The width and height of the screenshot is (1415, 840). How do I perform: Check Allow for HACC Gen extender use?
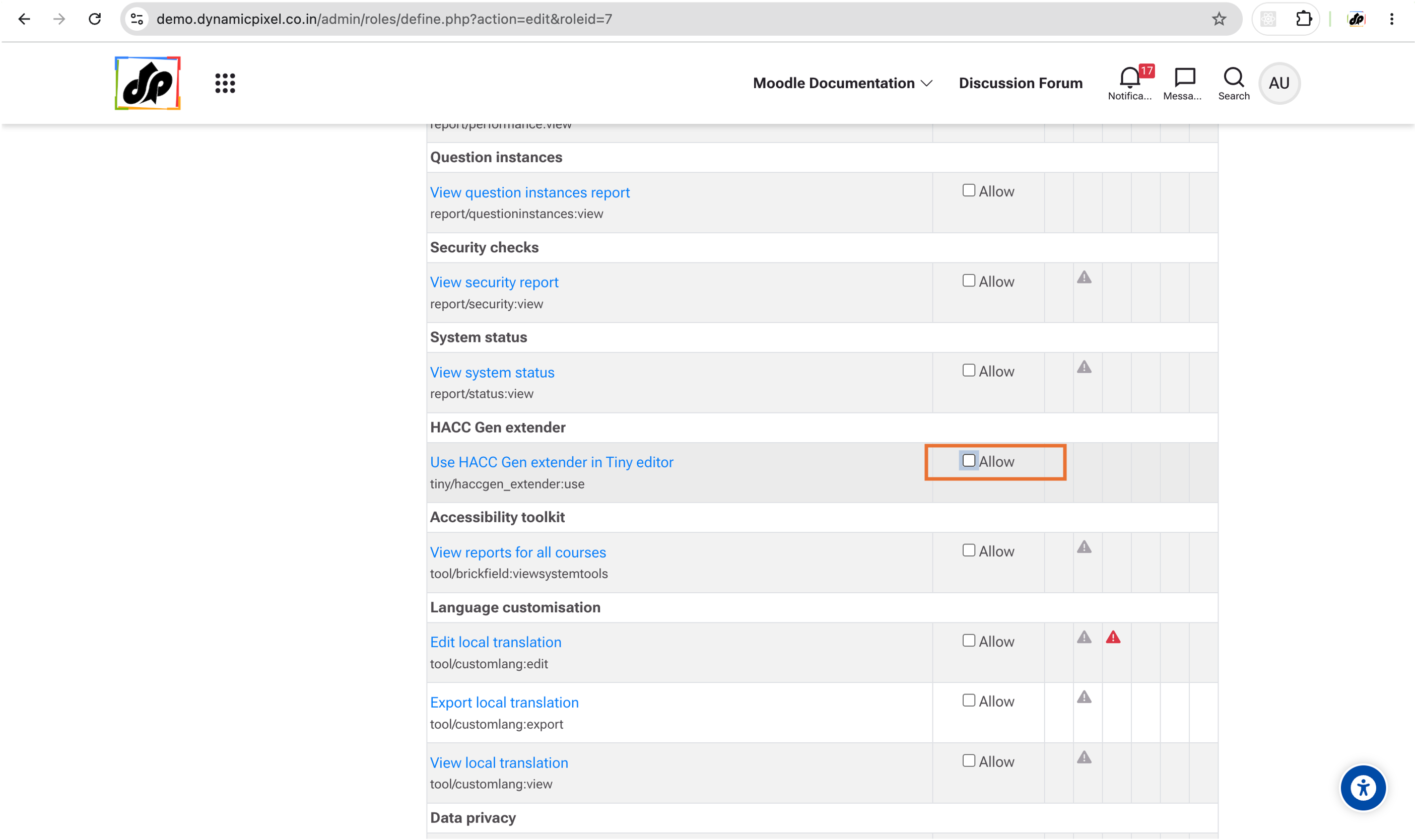point(968,461)
